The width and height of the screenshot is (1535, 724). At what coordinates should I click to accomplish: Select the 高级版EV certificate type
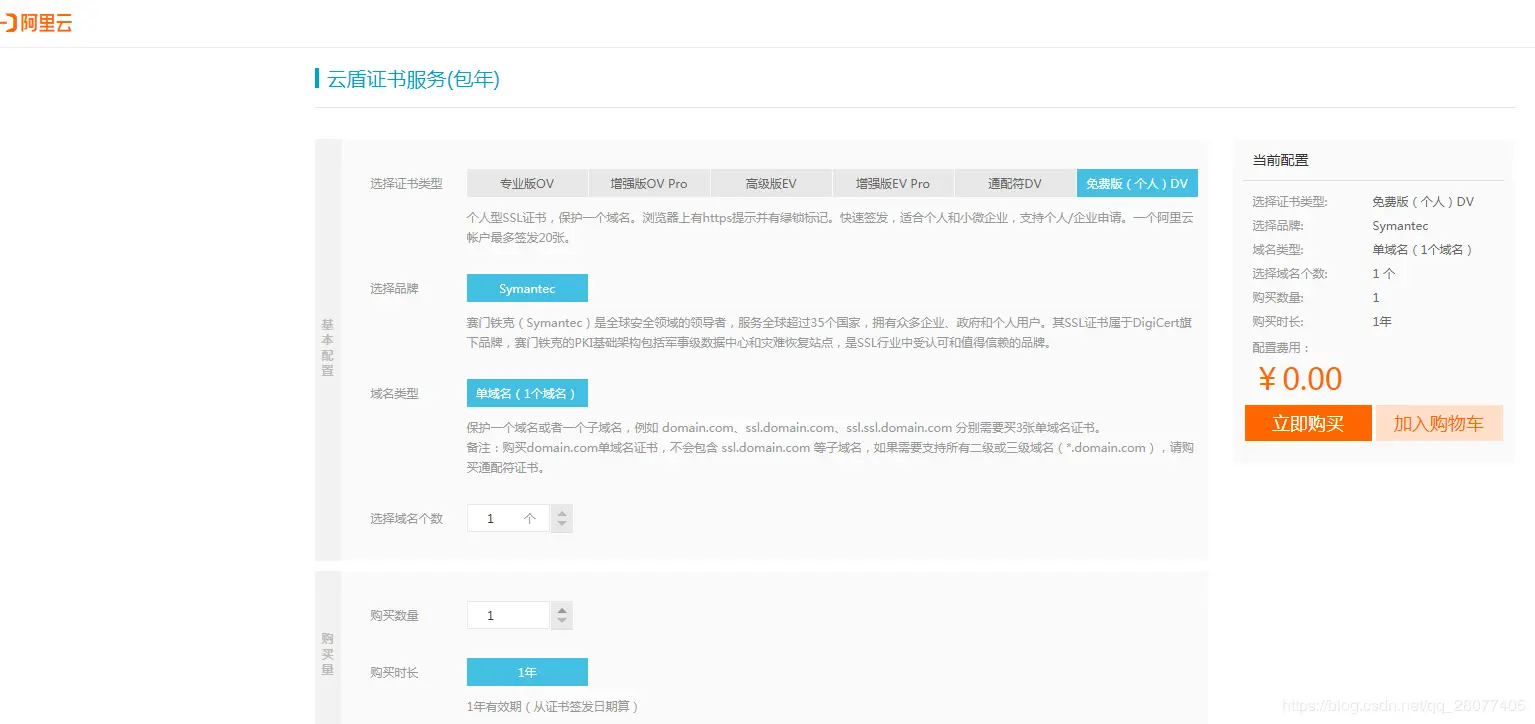[771, 183]
